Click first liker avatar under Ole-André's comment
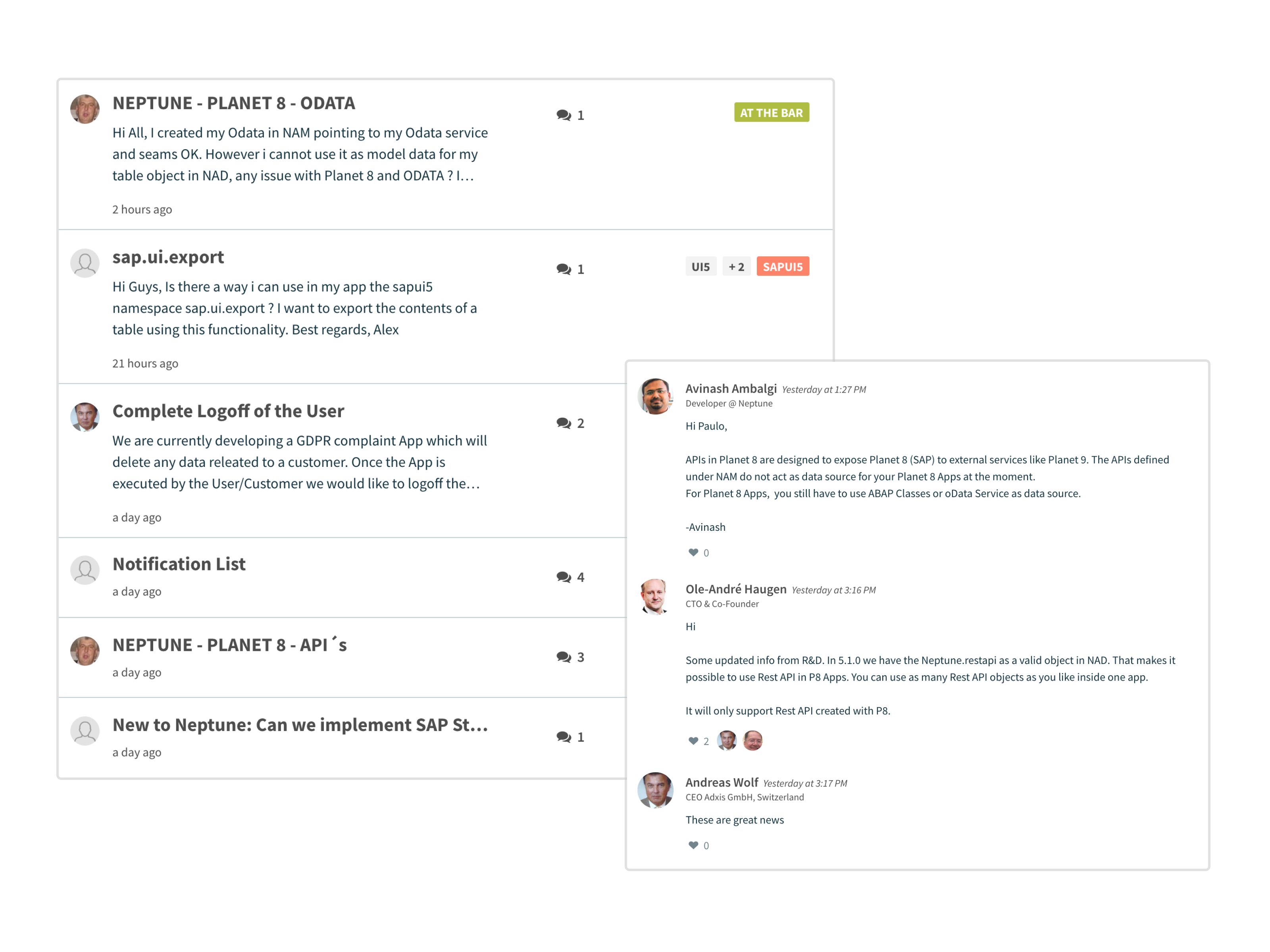The width and height of the screenshot is (1270, 952). pyautogui.click(x=727, y=740)
